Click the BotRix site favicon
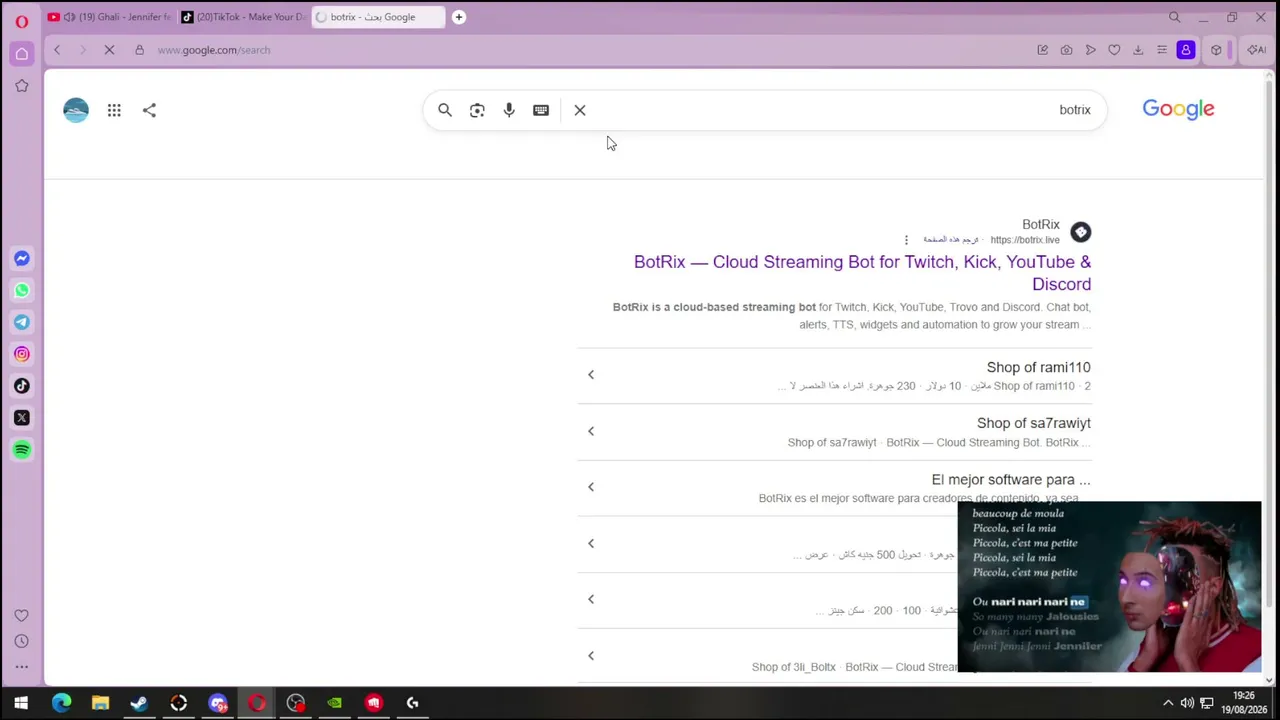 click(1081, 232)
